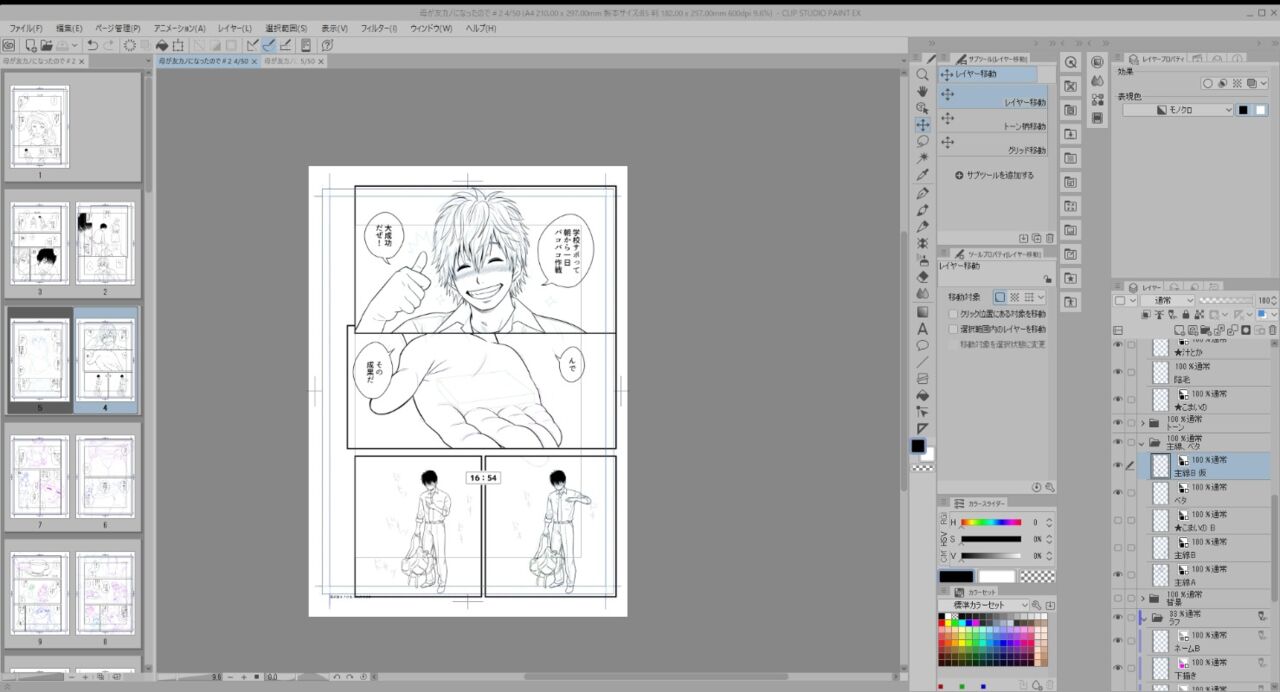Click the smartphone connection icon in toolbar
Screen dimensions: 1280x692
pos(306,45)
